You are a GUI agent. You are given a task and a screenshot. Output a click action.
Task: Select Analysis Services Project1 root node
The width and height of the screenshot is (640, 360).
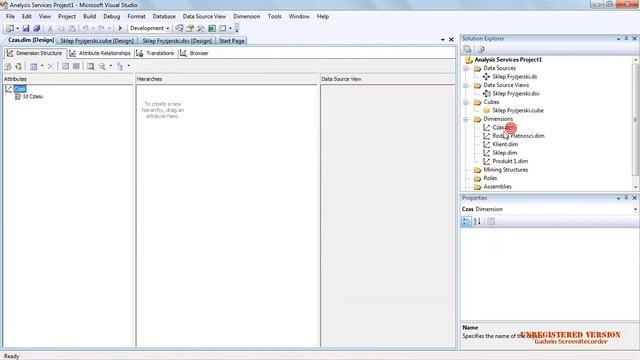(x=508, y=60)
